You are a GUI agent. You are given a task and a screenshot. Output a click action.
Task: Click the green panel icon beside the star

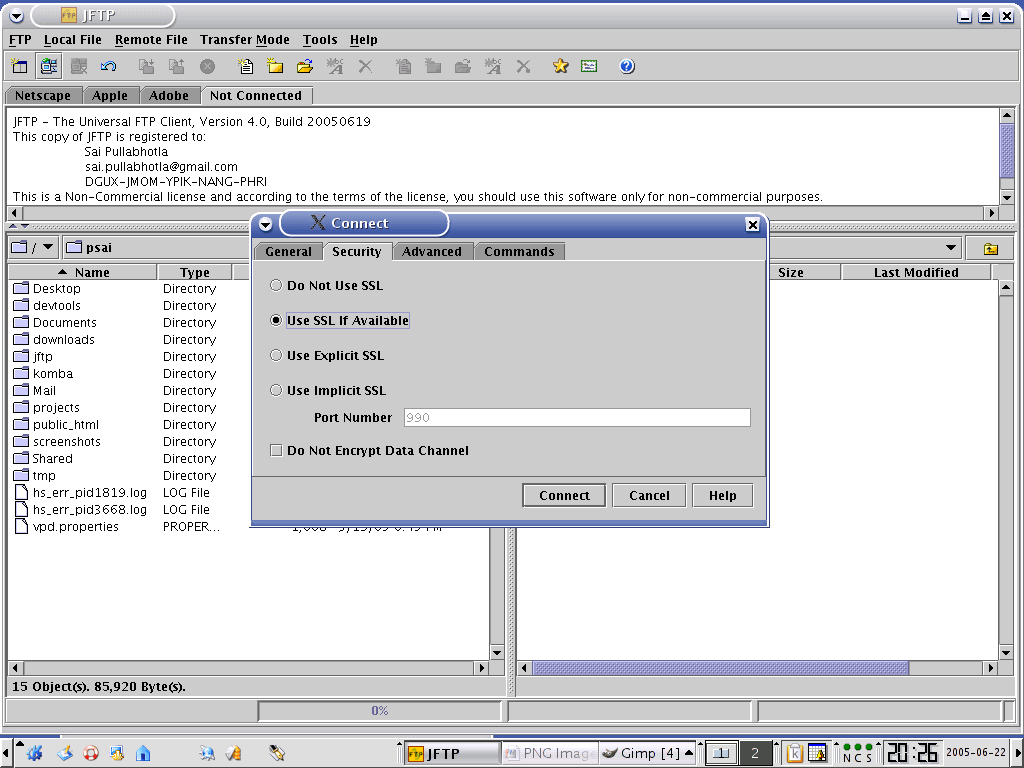(589, 66)
